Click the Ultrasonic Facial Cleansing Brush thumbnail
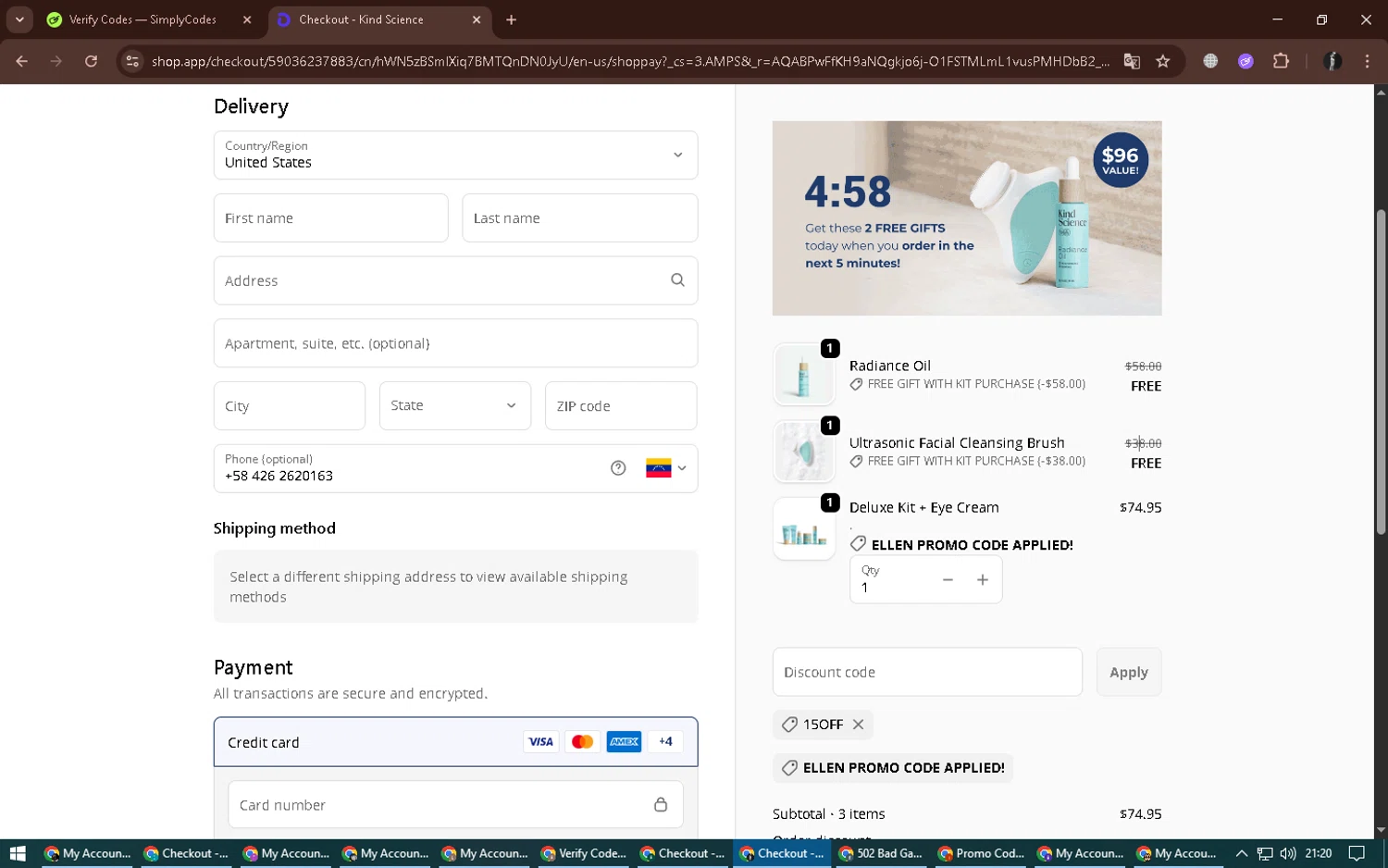This screenshot has height=868, width=1388. 804,452
